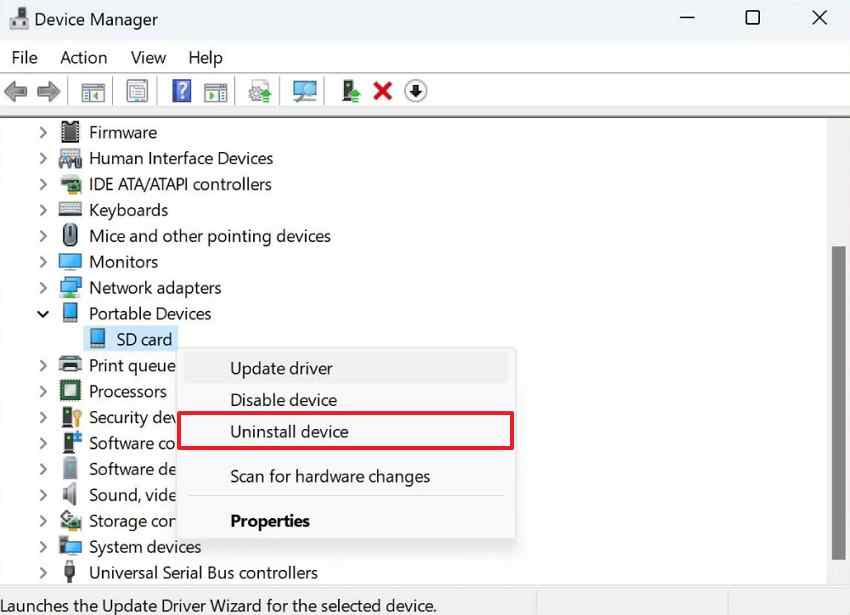Click the Scan for hardware changes monitor icon
The image size is (850, 615).
305,91
